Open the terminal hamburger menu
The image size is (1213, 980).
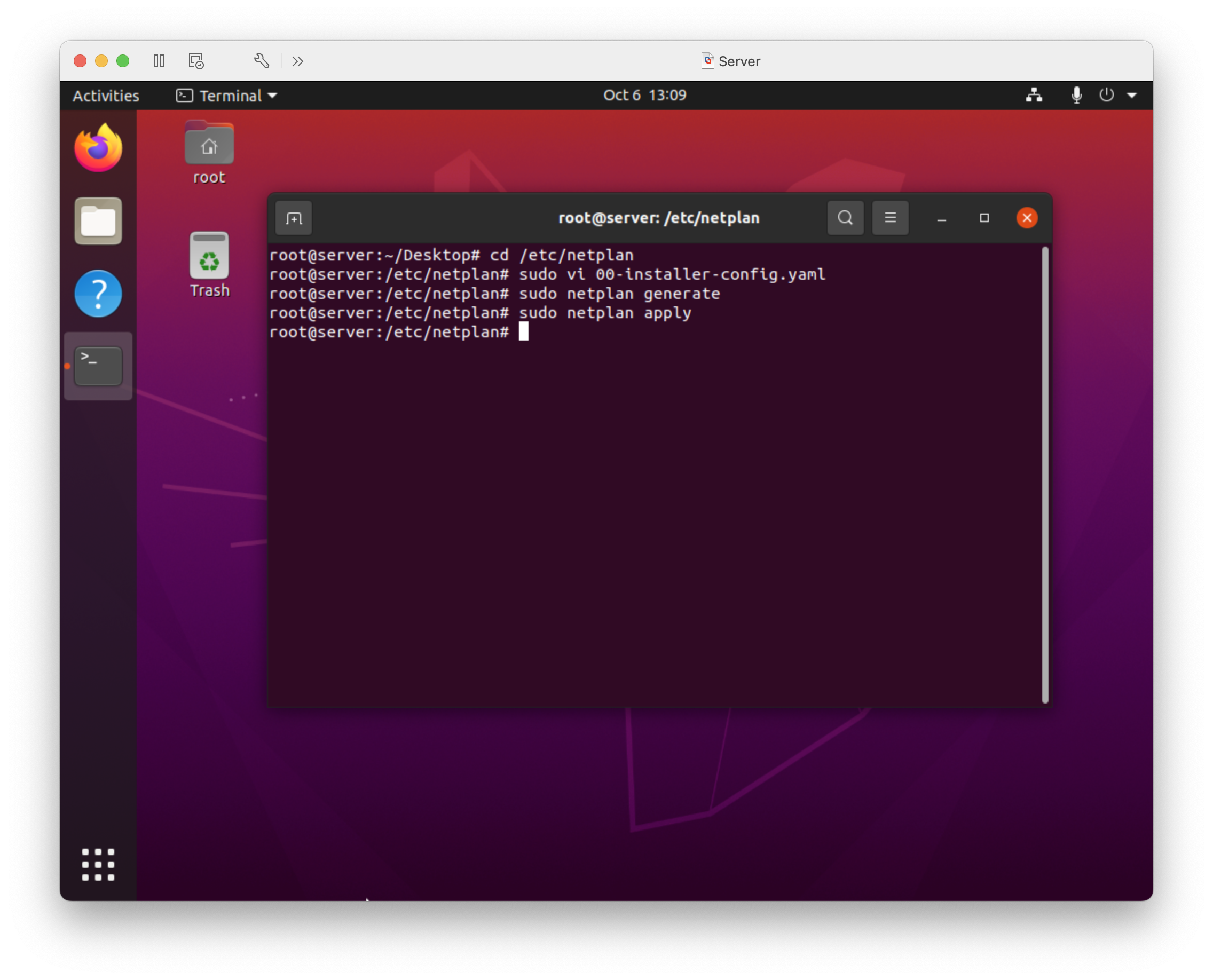(x=890, y=218)
